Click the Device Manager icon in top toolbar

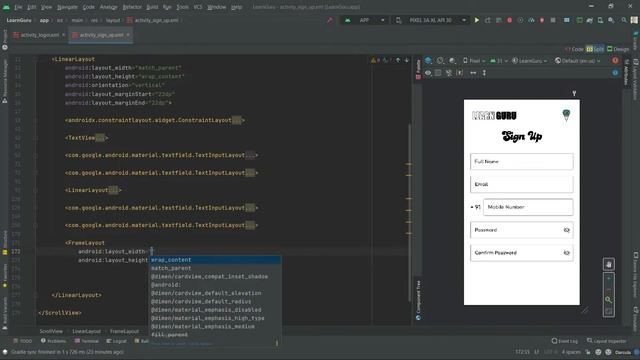tap(600, 20)
